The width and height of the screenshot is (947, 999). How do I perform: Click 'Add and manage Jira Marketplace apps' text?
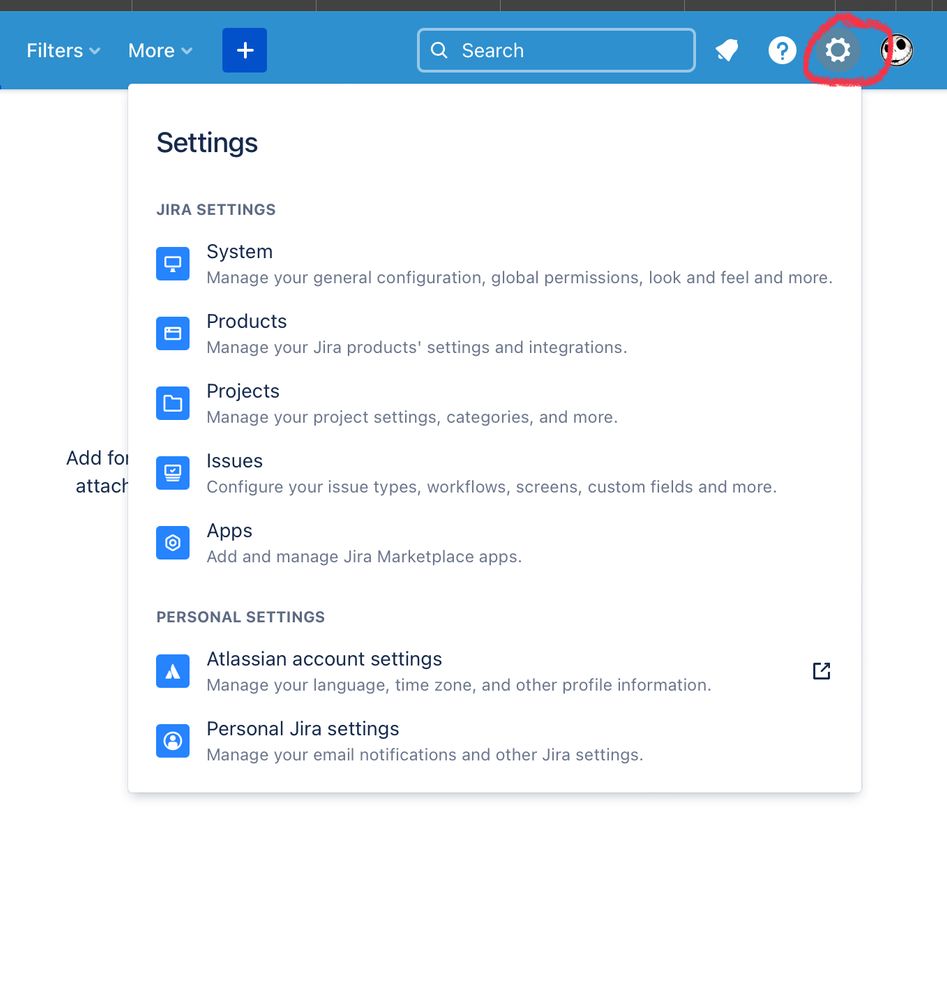[x=364, y=557]
